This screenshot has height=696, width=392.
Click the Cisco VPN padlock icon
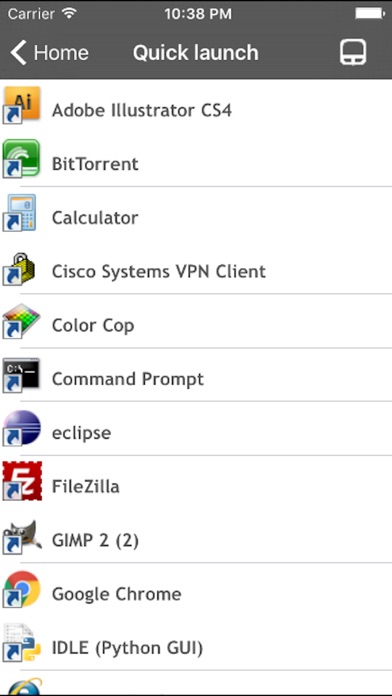pyautogui.click(x=20, y=269)
